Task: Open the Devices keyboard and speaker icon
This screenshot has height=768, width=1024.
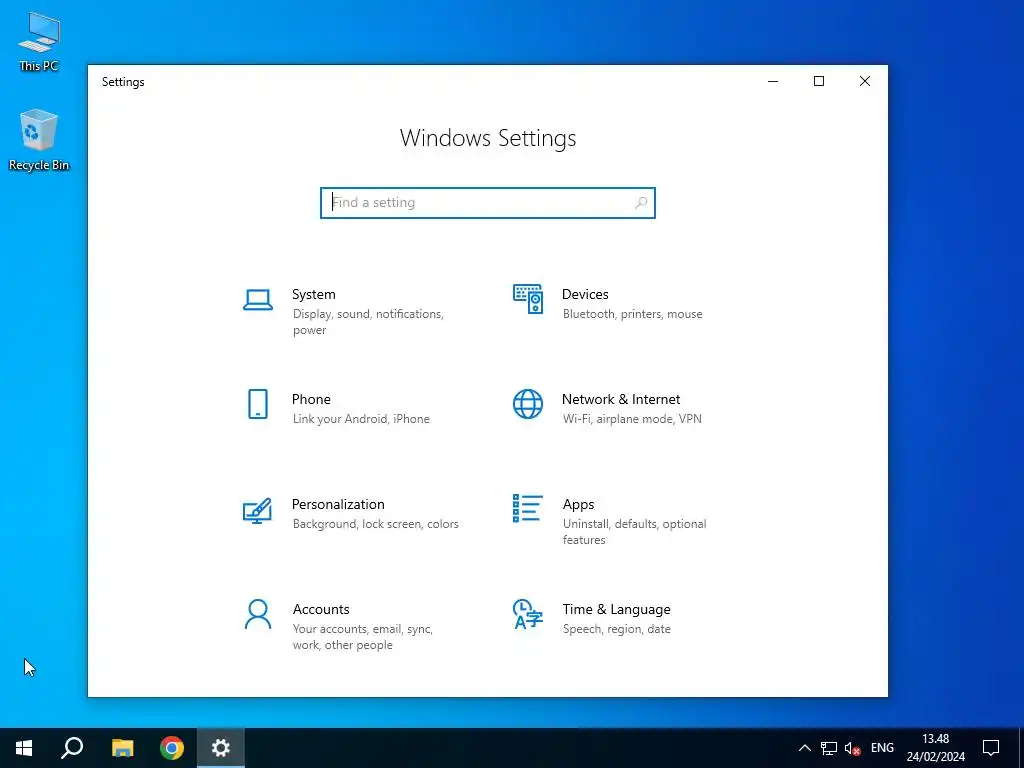Action: (x=528, y=299)
